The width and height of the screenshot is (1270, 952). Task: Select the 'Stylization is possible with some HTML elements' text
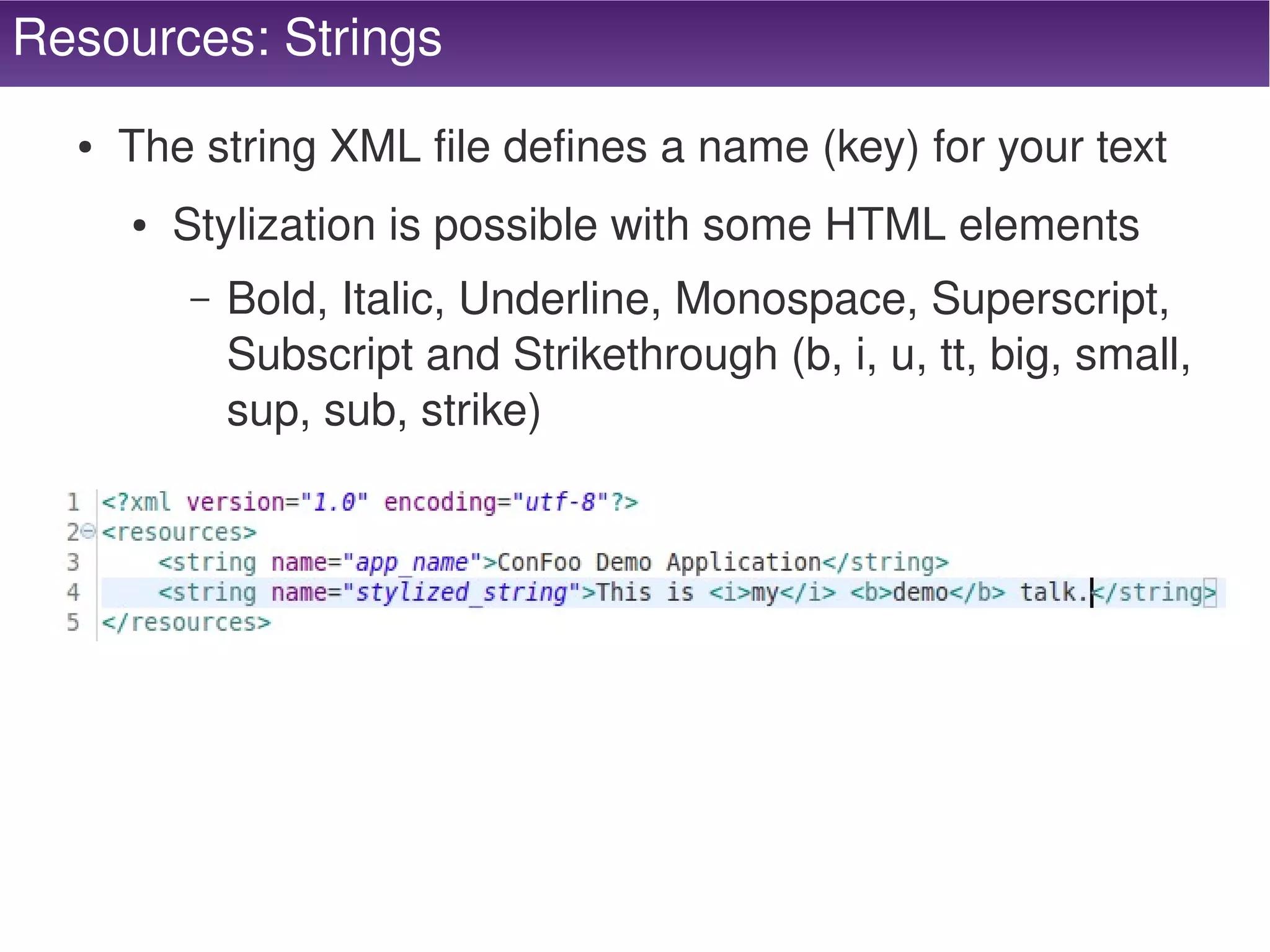tap(655, 225)
